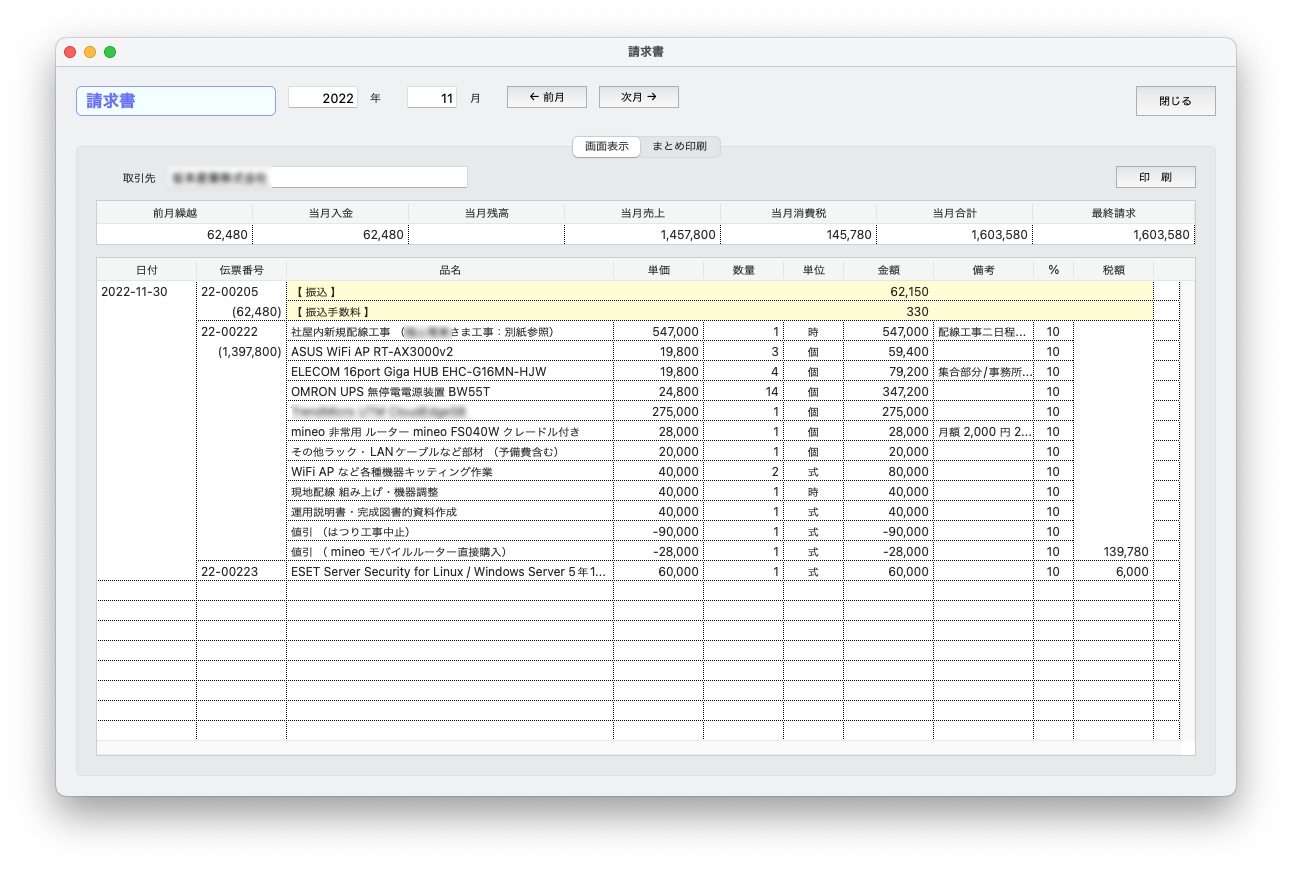Click the OMRON UPS 無停電電源装置 row
The height and width of the screenshot is (870, 1292).
(450, 391)
